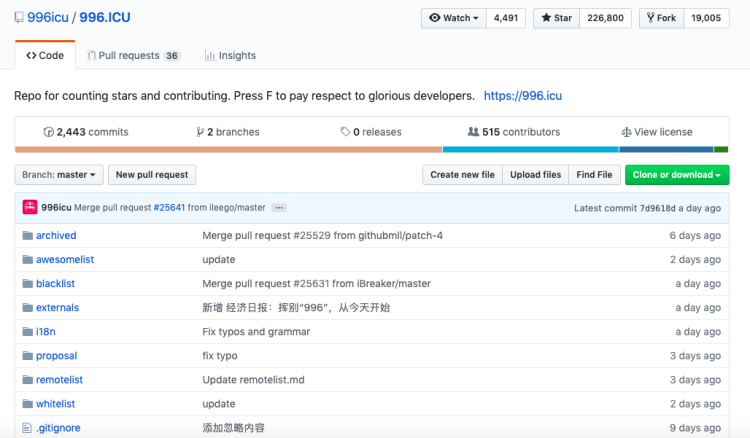Open the forks count 19,005

(706, 18)
